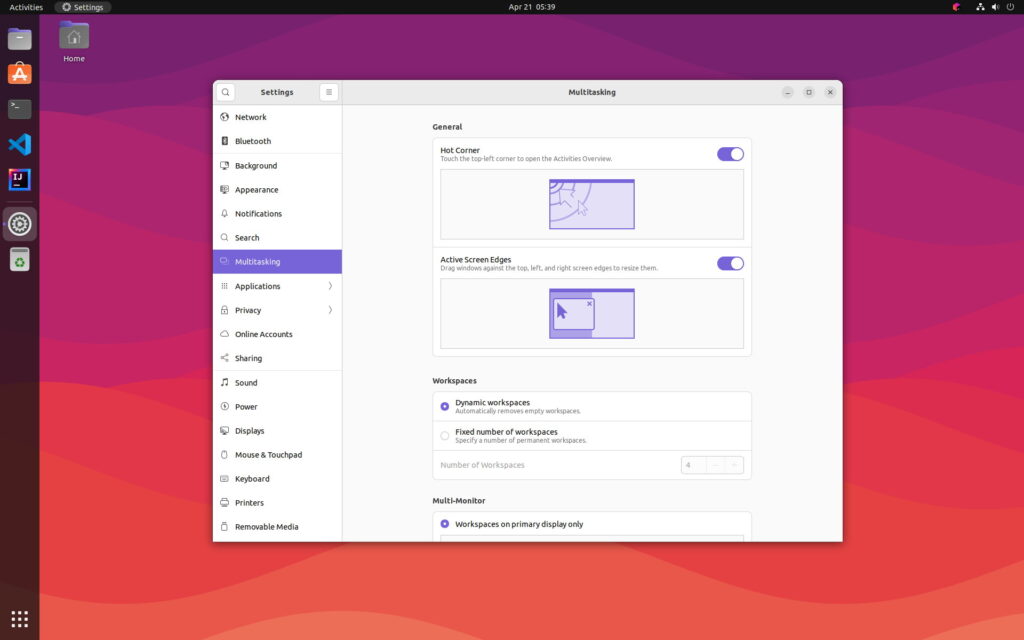Click the Activities button

coord(26,7)
